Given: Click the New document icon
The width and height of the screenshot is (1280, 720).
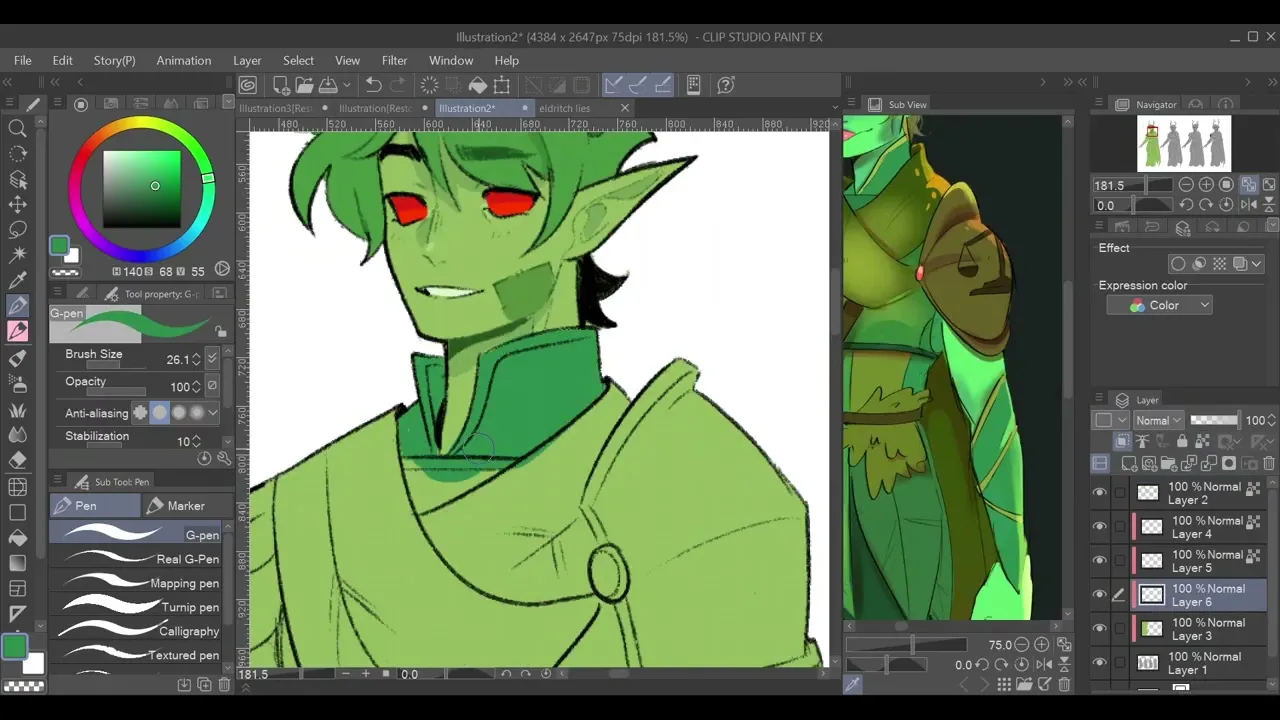Looking at the screenshot, I should tap(281, 85).
